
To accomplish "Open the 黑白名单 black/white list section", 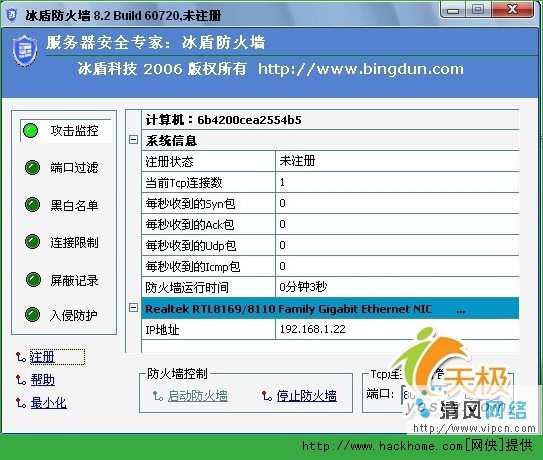I will click(x=74, y=205).
